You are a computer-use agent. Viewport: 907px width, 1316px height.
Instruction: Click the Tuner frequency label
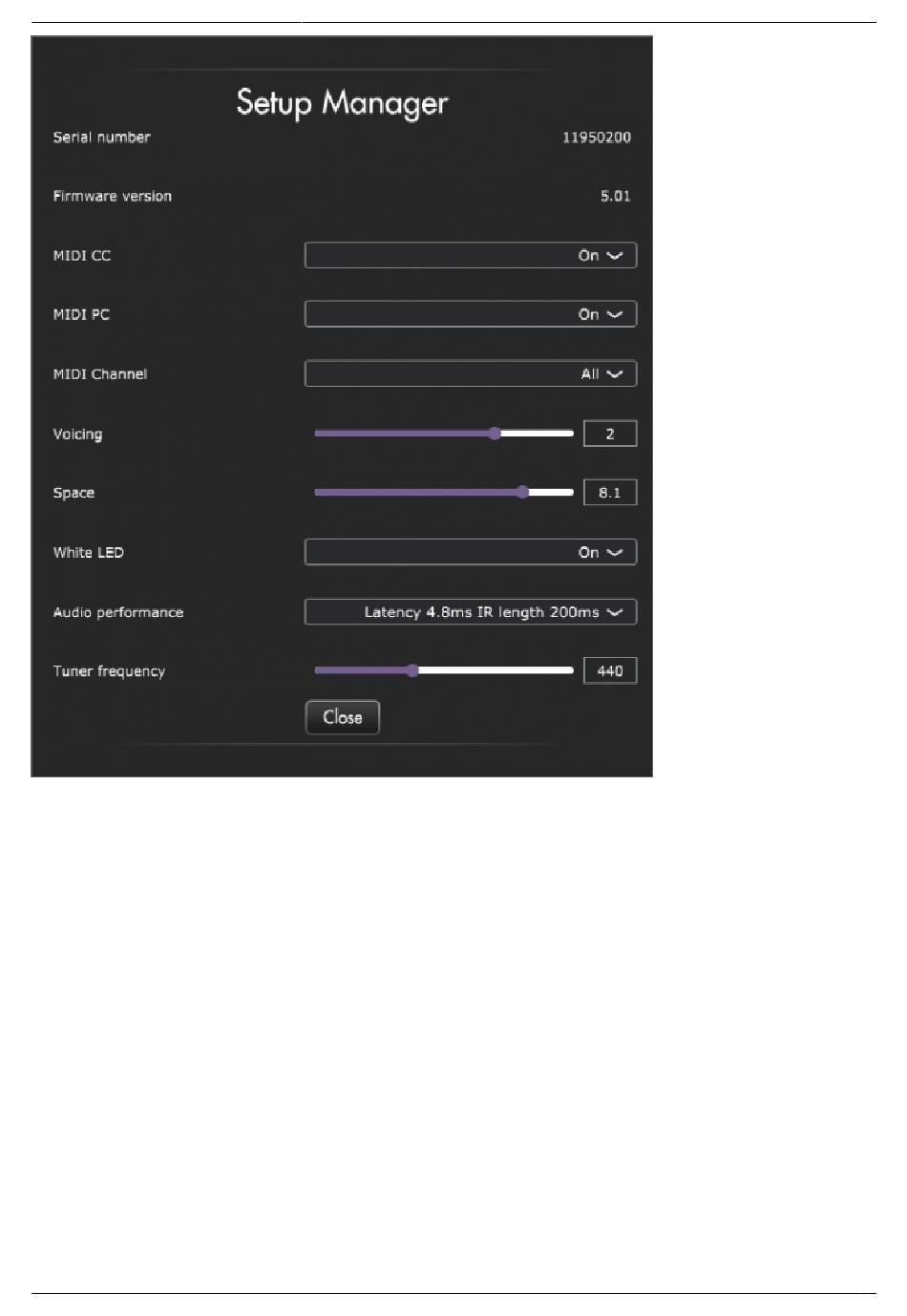click(109, 671)
